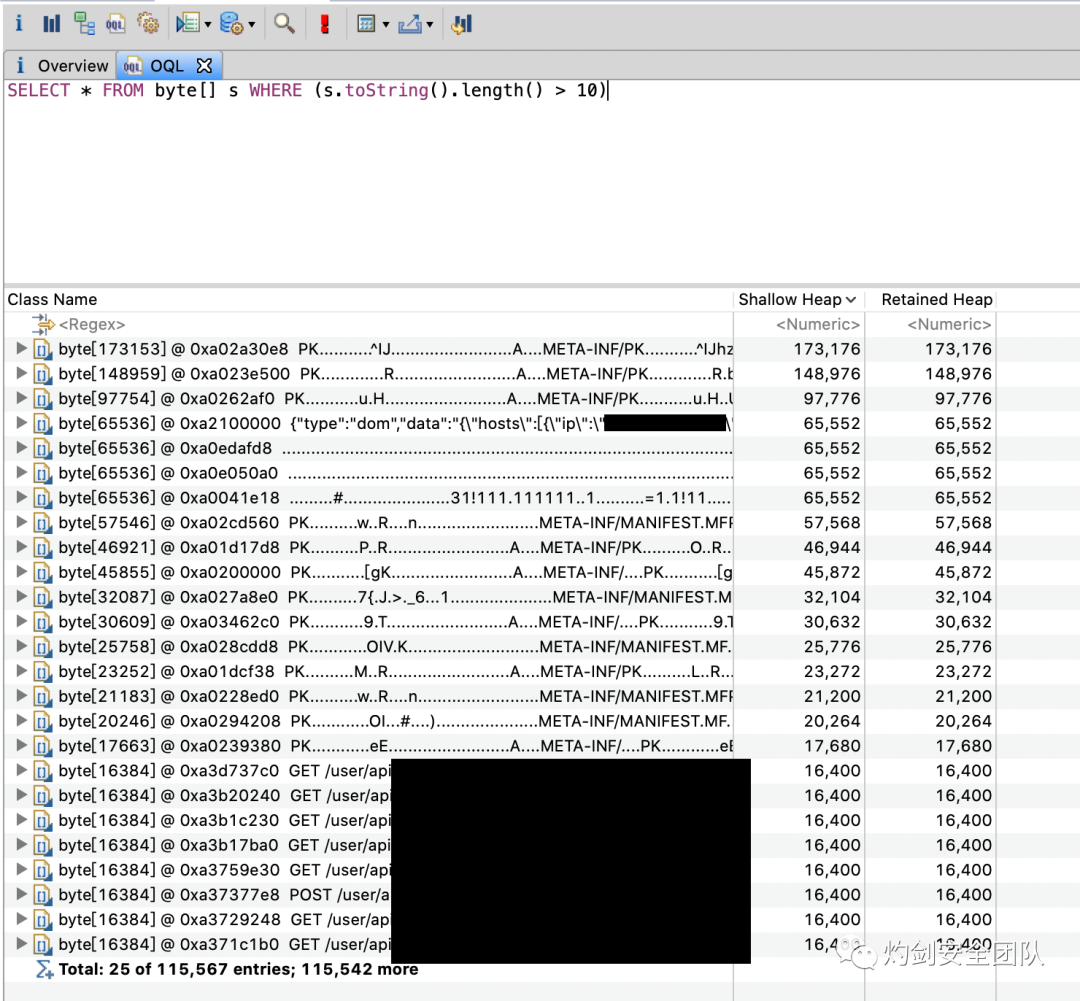1080x1001 pixels.
Task: Open the Histogram view from toolbar
Action: pyautogui.click(x=52, y=24)
